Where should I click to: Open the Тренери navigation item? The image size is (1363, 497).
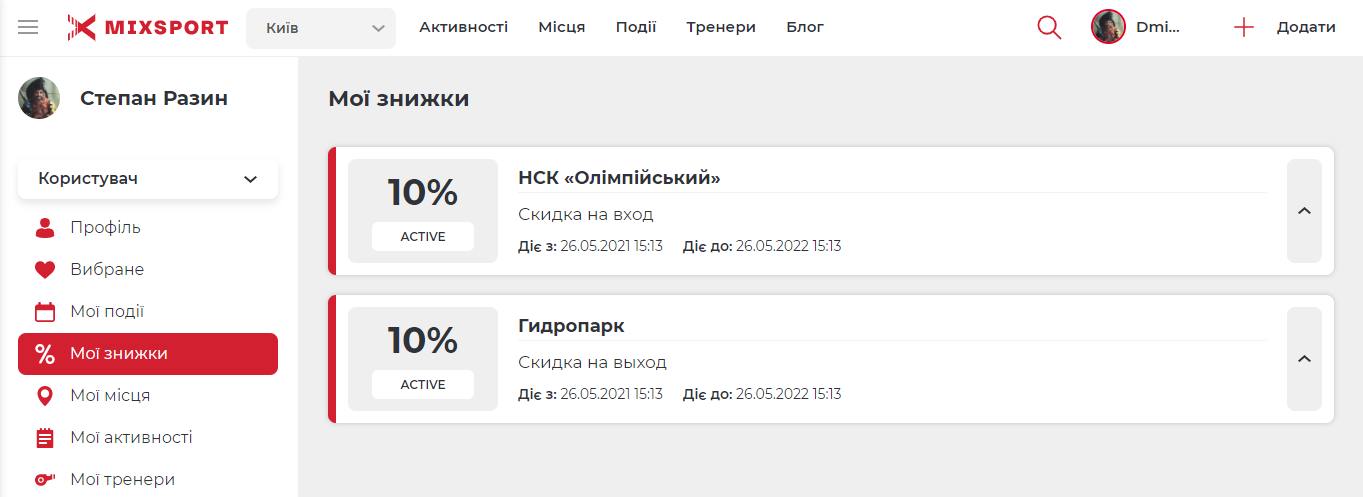(x=721, y=27)
